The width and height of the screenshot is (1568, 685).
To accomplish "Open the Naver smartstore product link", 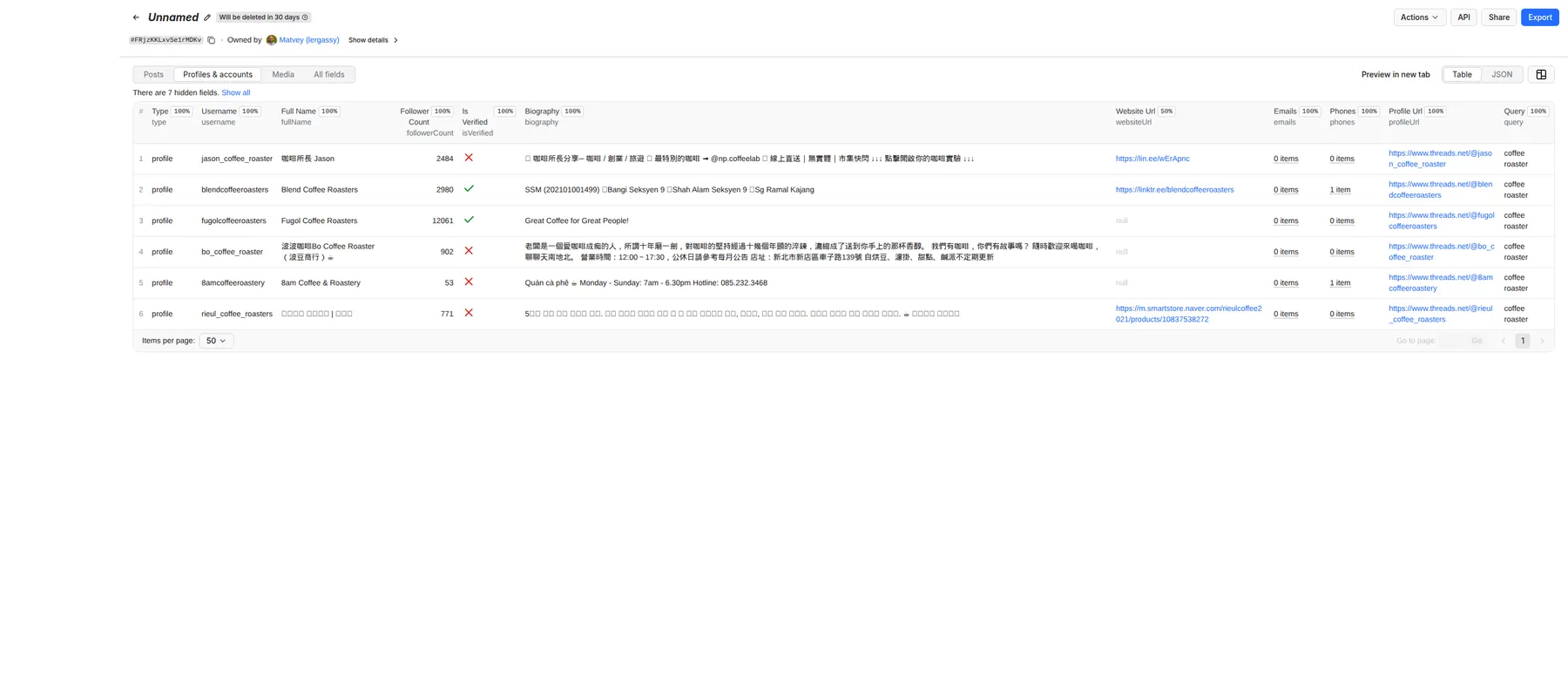I will (1188, 314).
